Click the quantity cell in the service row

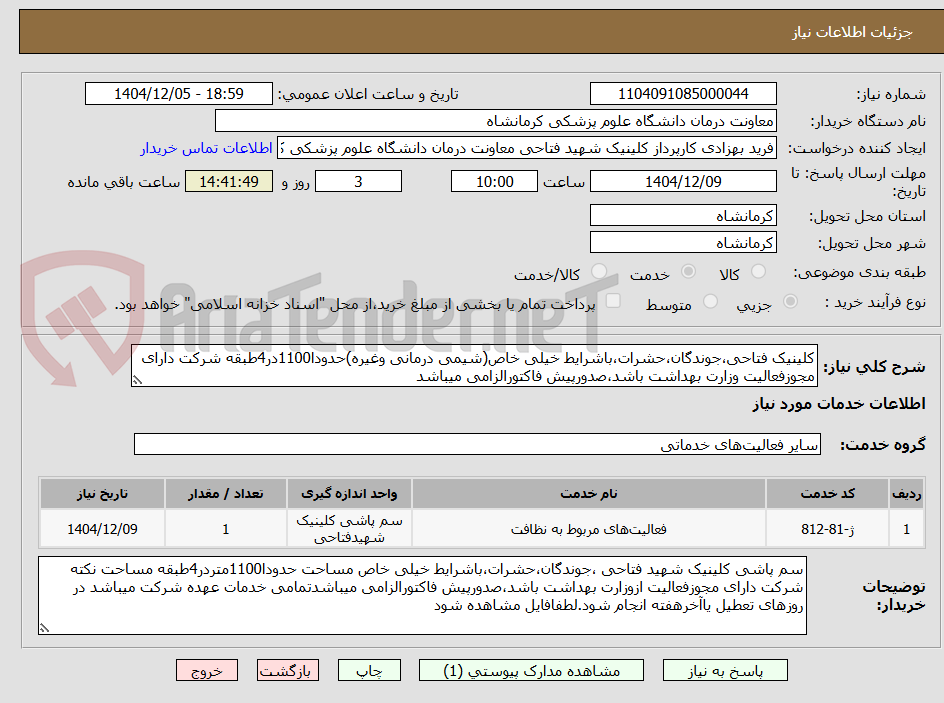click(x=226, y=529)
